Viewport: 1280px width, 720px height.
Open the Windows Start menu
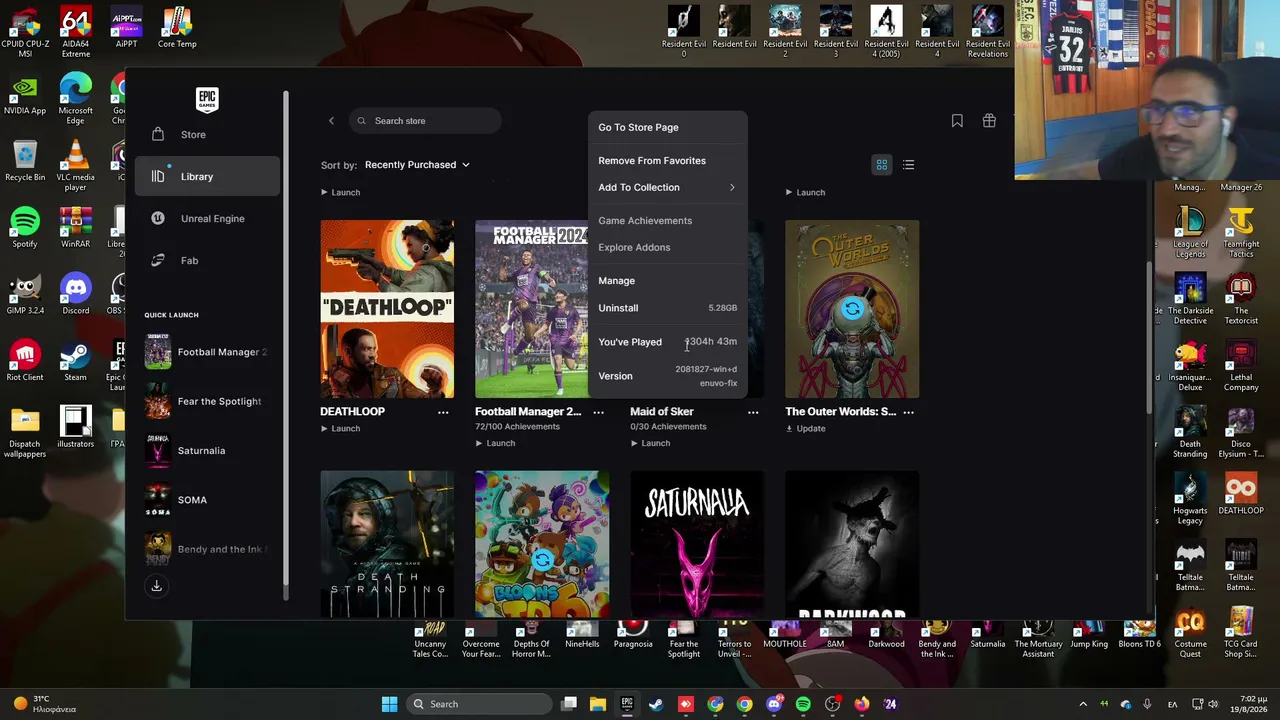click(x=389, y=704)
